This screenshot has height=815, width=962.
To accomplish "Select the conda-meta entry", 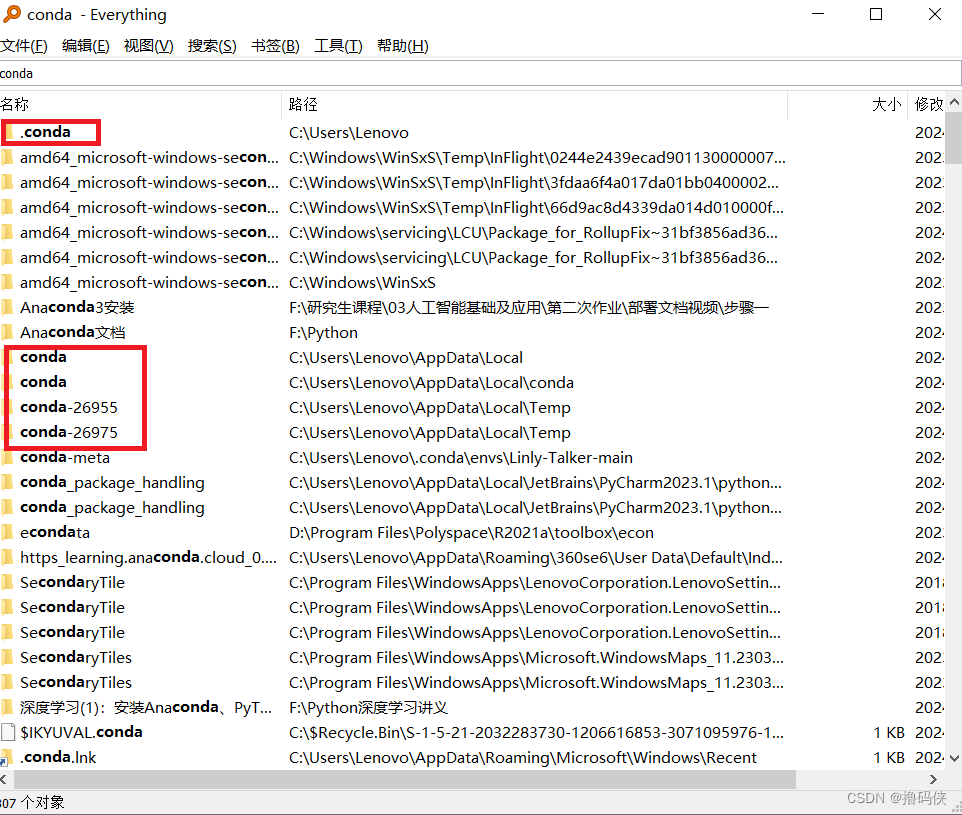I will pyautogui.click(x=65, y=457).
